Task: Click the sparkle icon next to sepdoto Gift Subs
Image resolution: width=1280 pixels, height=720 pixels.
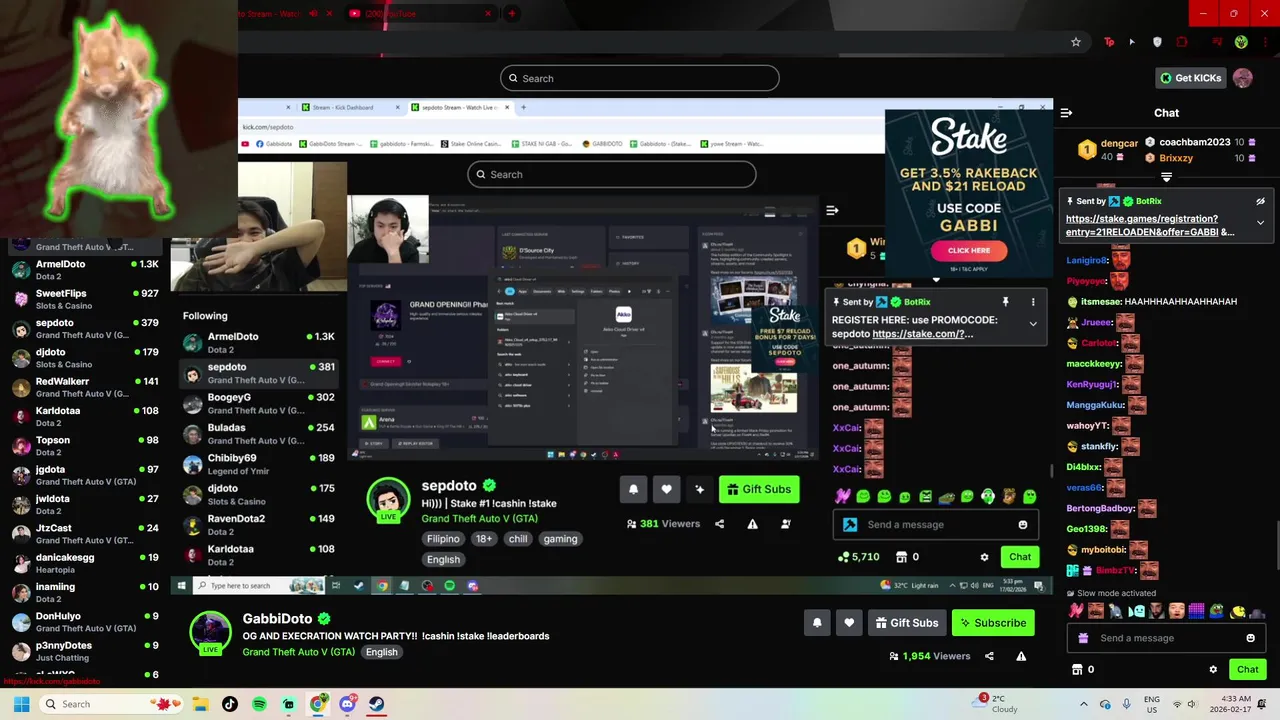Action: point(699,489)
